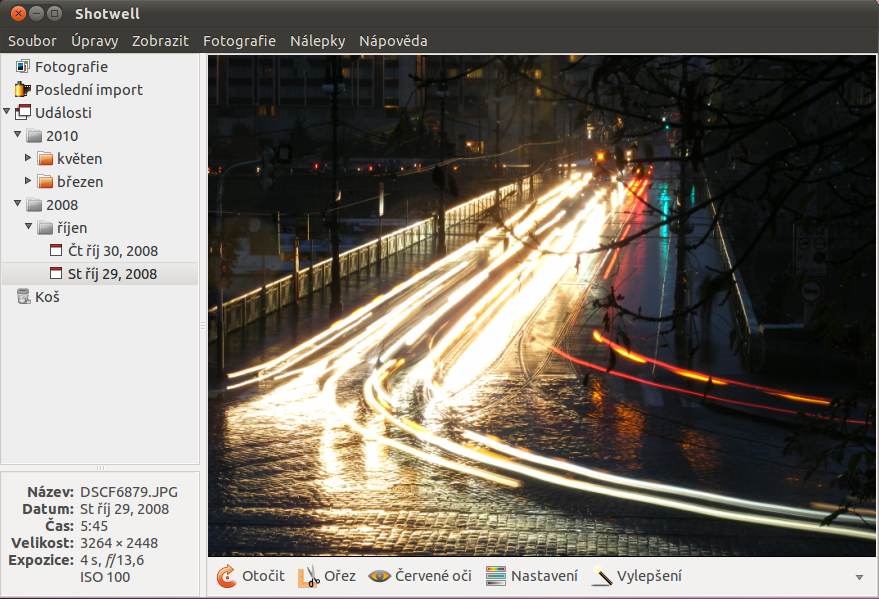The image size is (879, 599).
Task: Click the file name DSCF6879.JPG
Action: click(129, 492)
